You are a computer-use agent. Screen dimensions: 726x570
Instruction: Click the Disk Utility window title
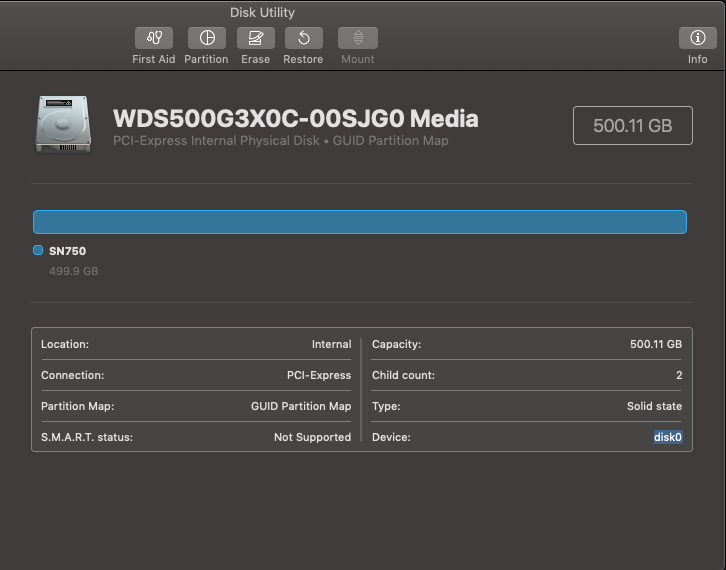click(262, 13)
